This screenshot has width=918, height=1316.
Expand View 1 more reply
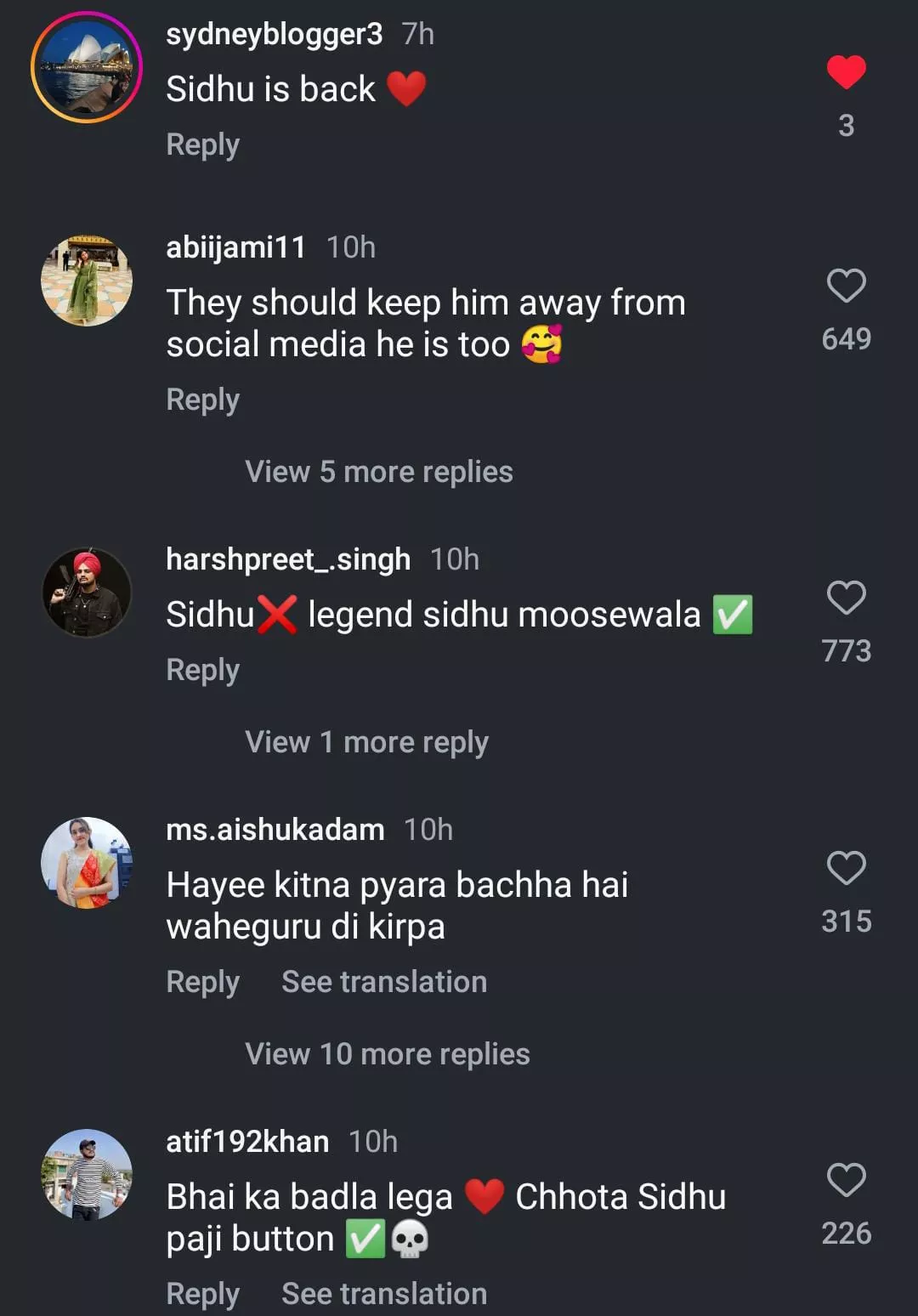pos(366,742)
